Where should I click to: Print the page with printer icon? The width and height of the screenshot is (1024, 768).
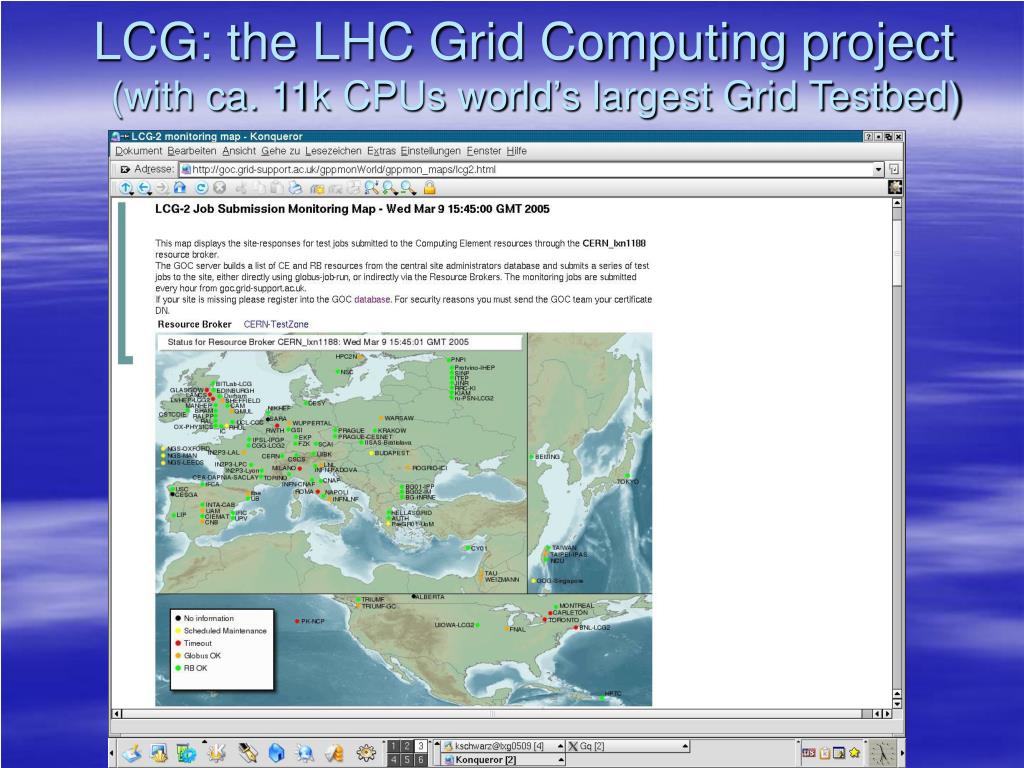[x=295, y=188]
